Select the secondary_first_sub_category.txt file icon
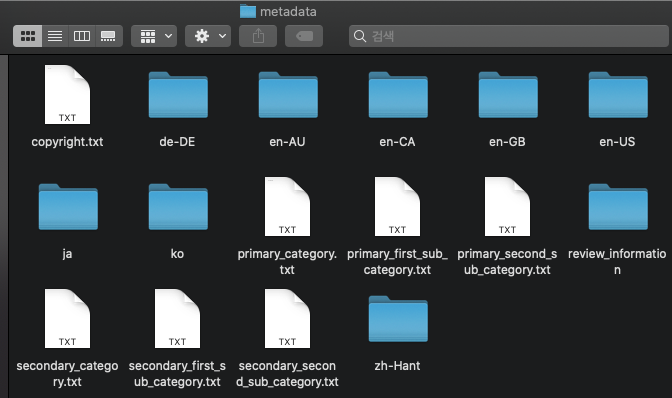This screenshot has width=672, height=398. pyautogui.click(x=177, y=318)
